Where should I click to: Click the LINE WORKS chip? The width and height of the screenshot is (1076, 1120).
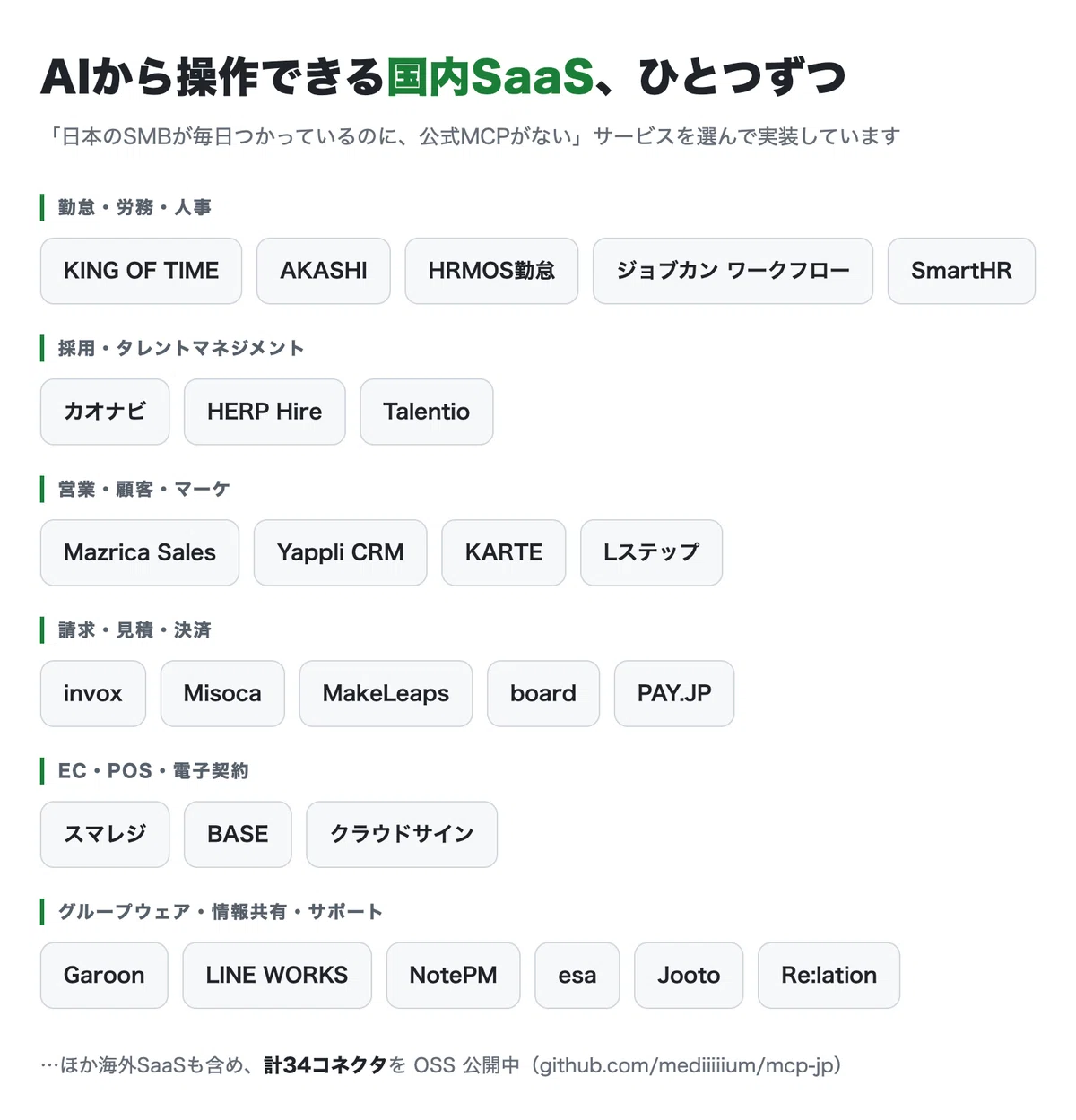click(x=277, y=975)
